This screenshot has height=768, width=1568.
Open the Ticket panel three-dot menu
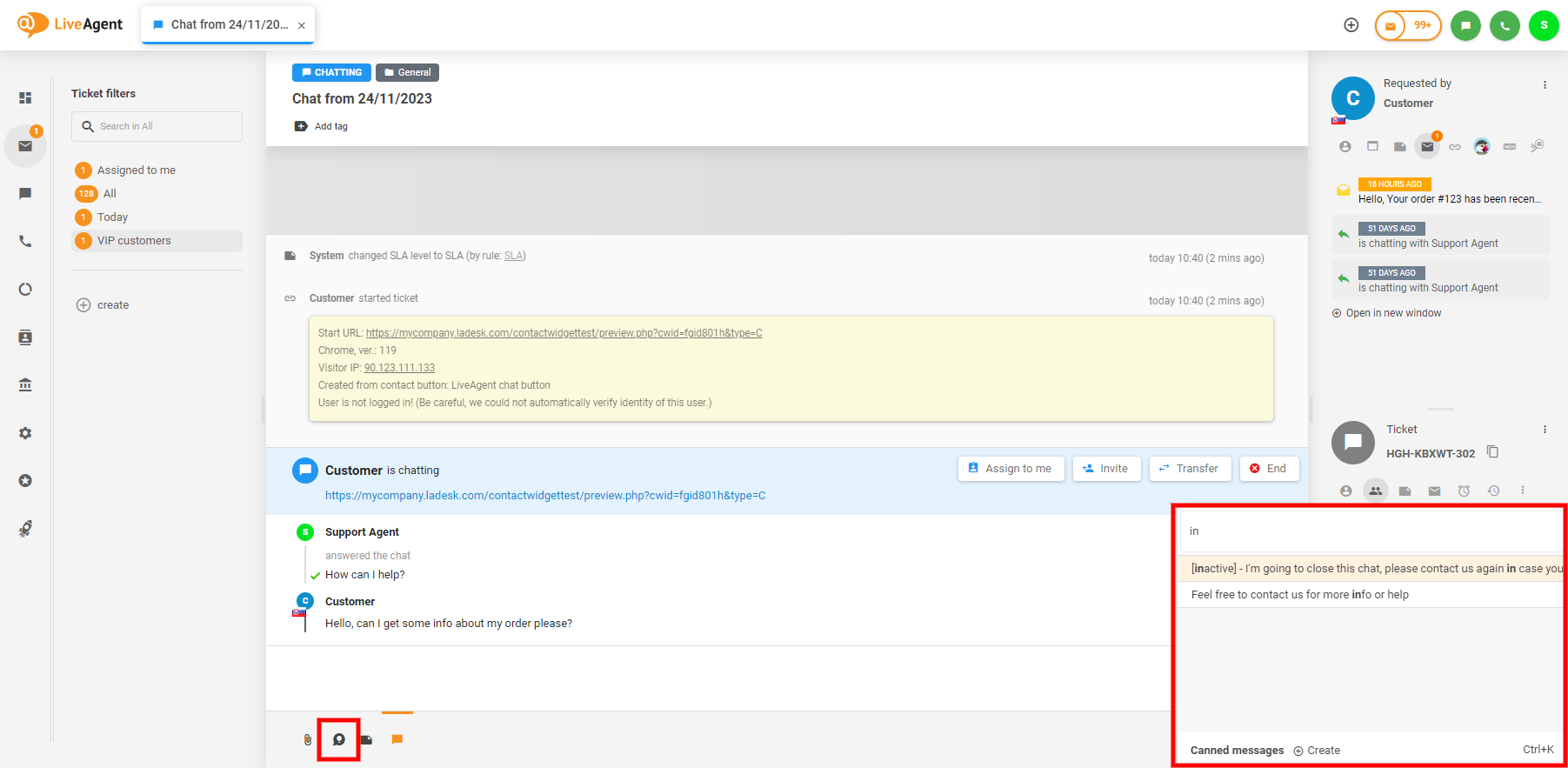click(1545, 430)
